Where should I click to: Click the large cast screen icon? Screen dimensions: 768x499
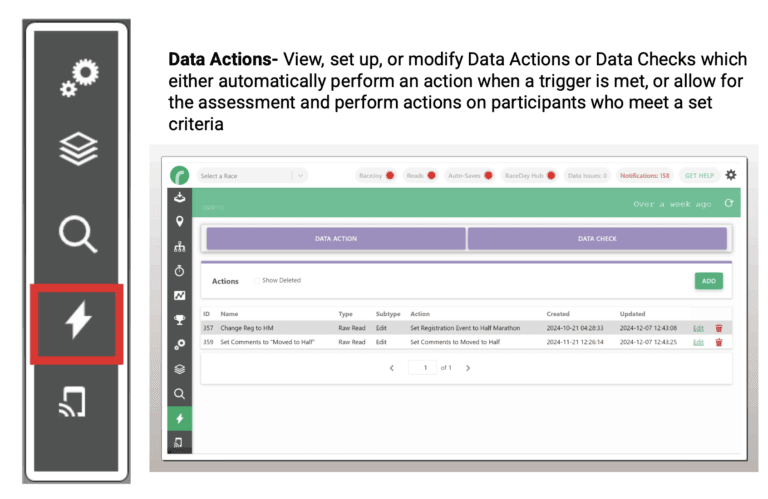click(77, 402)
